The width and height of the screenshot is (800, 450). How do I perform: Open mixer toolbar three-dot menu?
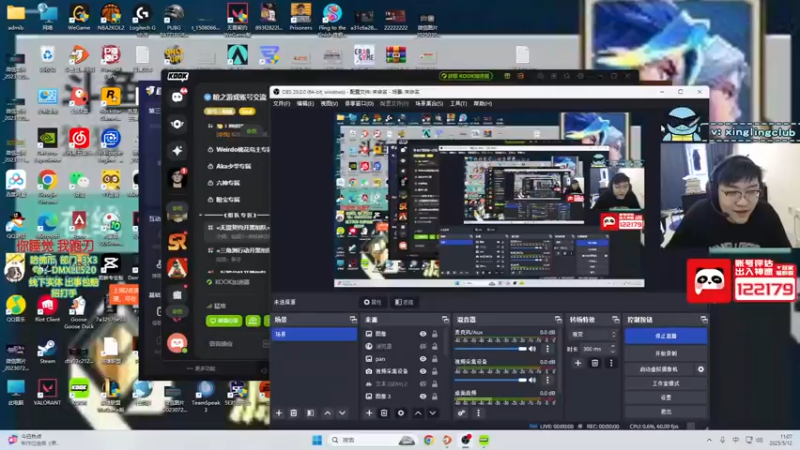click(479, 413)
